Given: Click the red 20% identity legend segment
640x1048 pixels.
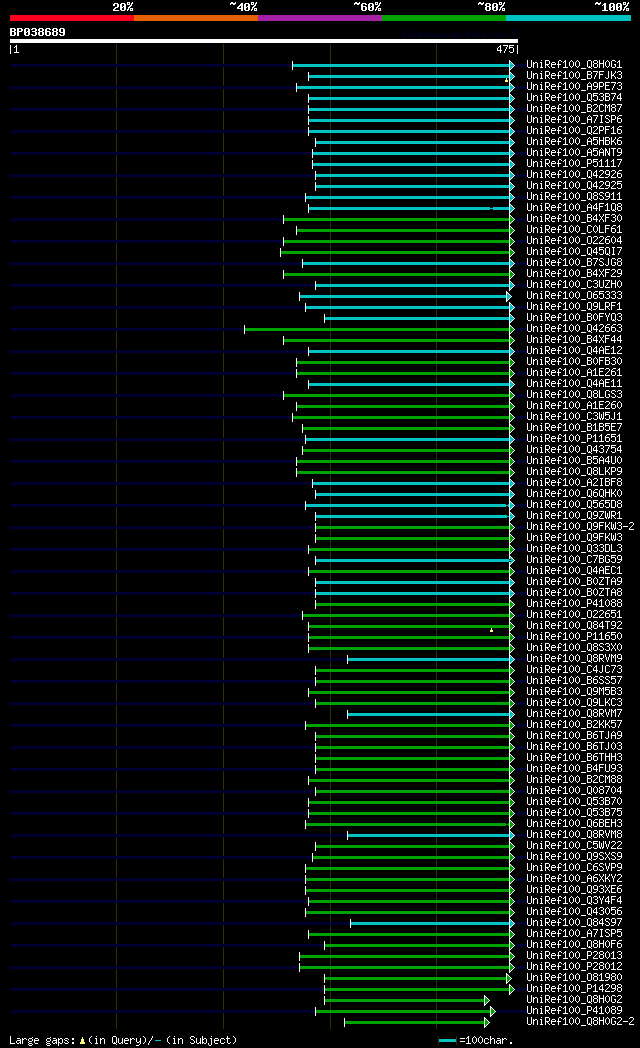Looking at the screenshot, I should click(x=71, y=18).
